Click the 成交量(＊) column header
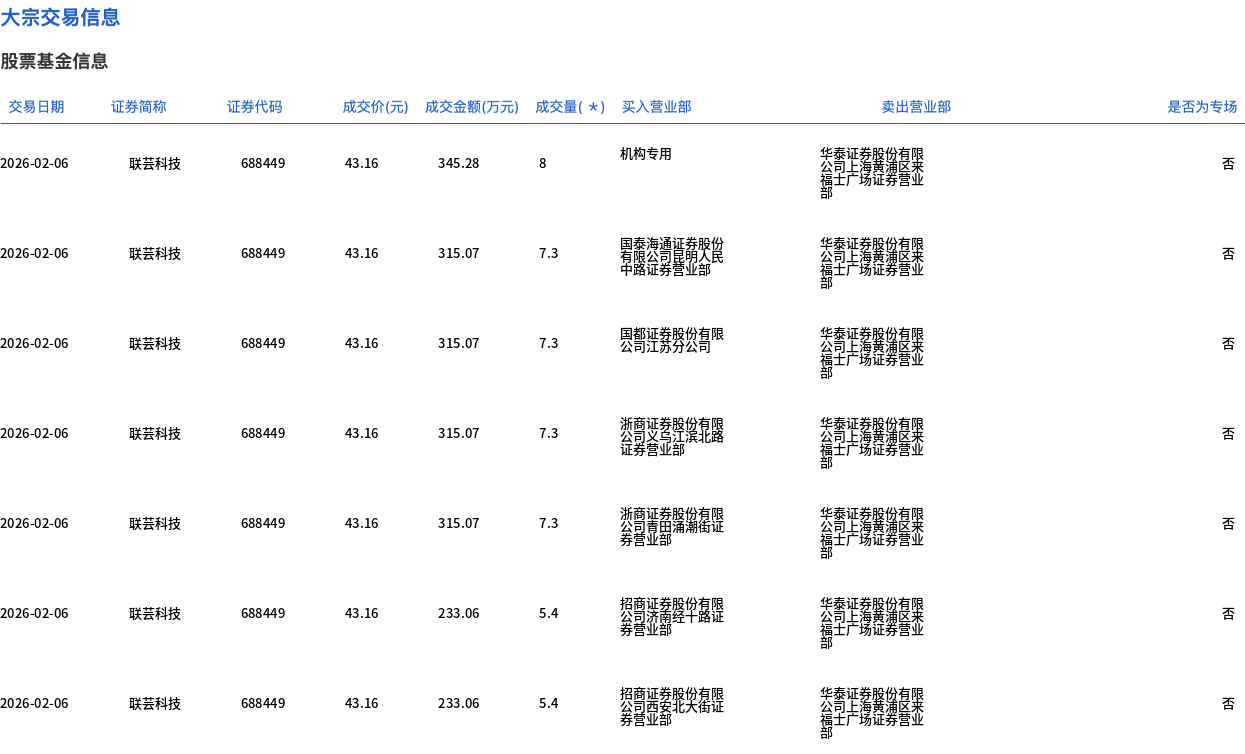 570,107
